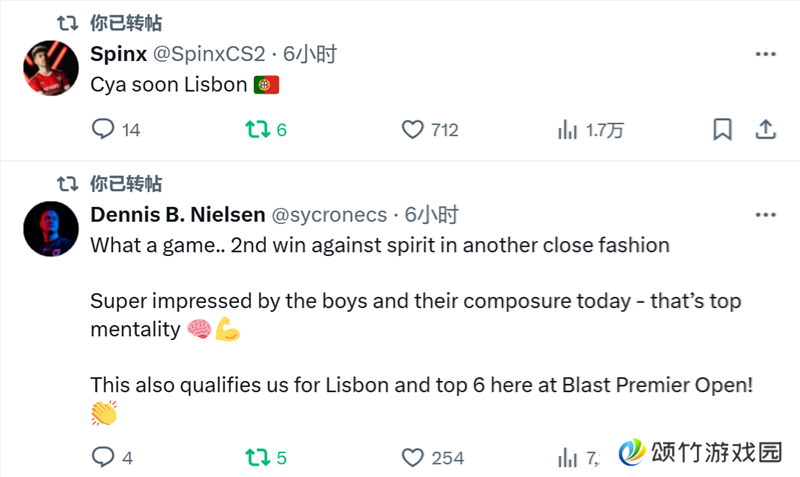Bookmark Spinx's Lisbon post

(722, 130)
